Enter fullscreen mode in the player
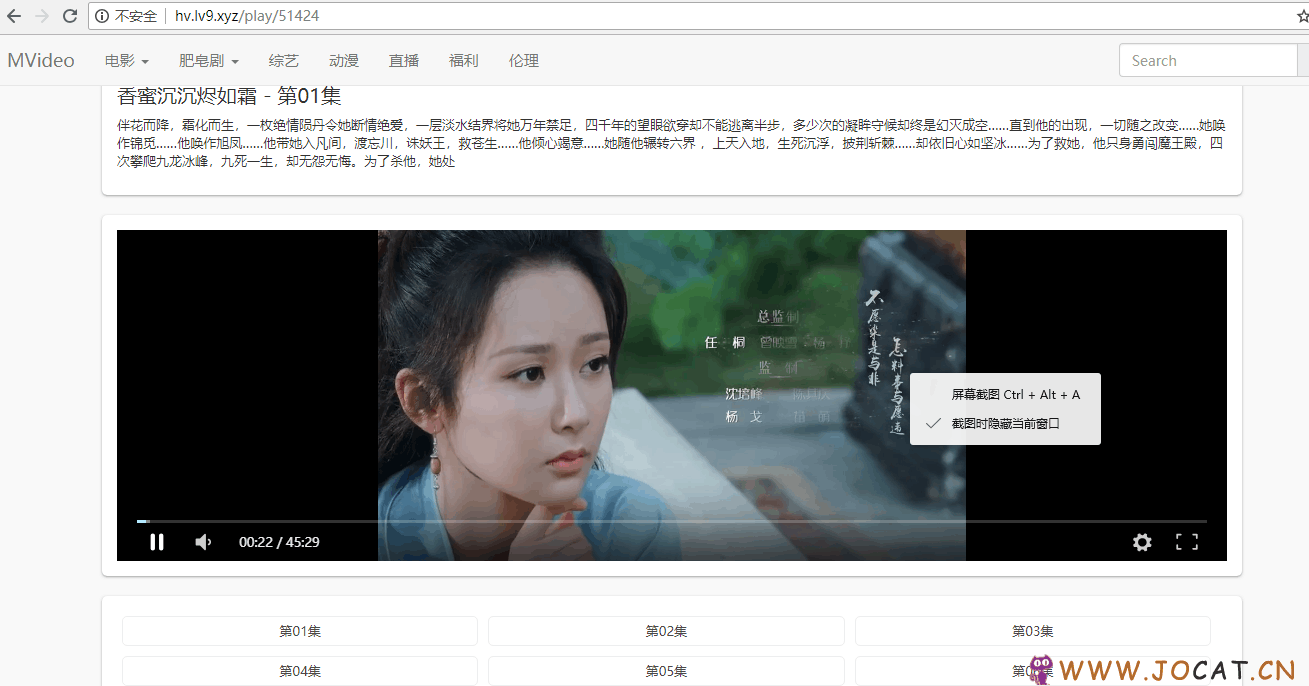 (x=1187, y=542)
